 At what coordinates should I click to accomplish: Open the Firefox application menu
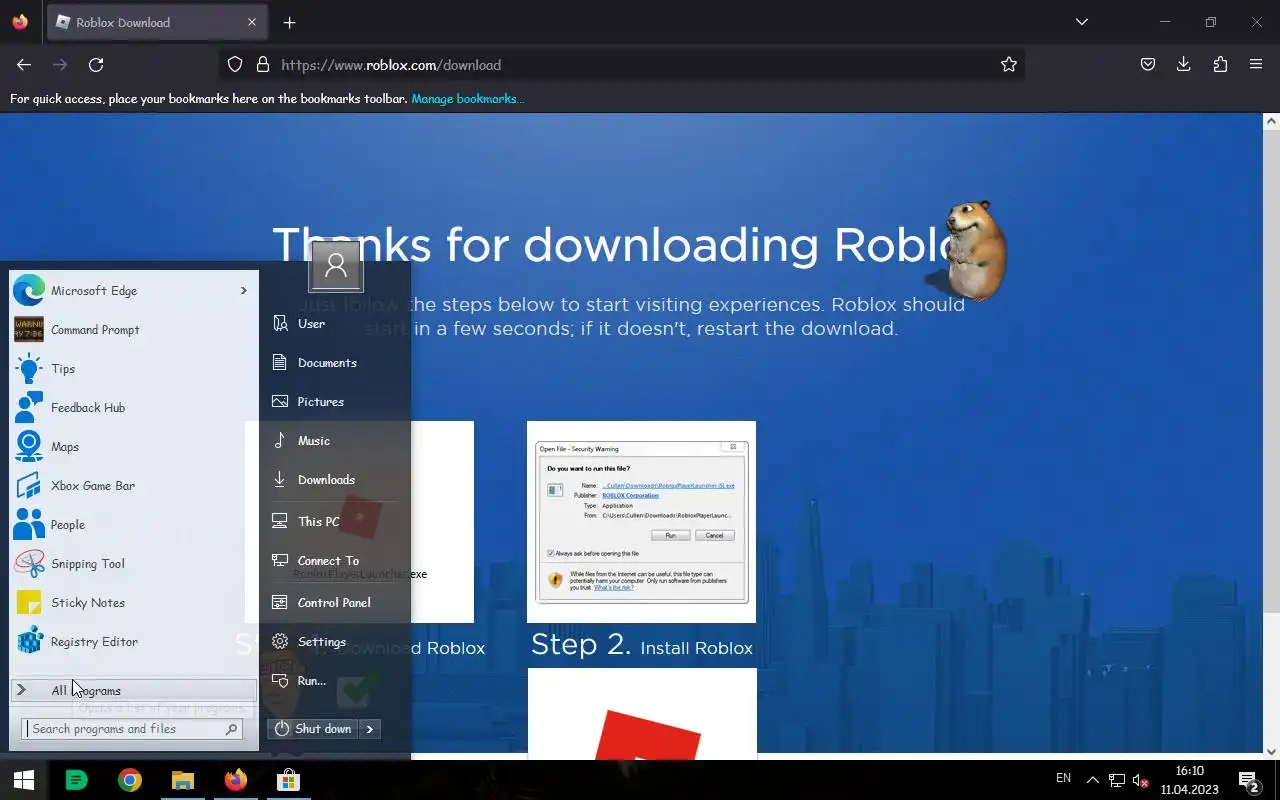pyautogui.click(x=1256, y=65)
